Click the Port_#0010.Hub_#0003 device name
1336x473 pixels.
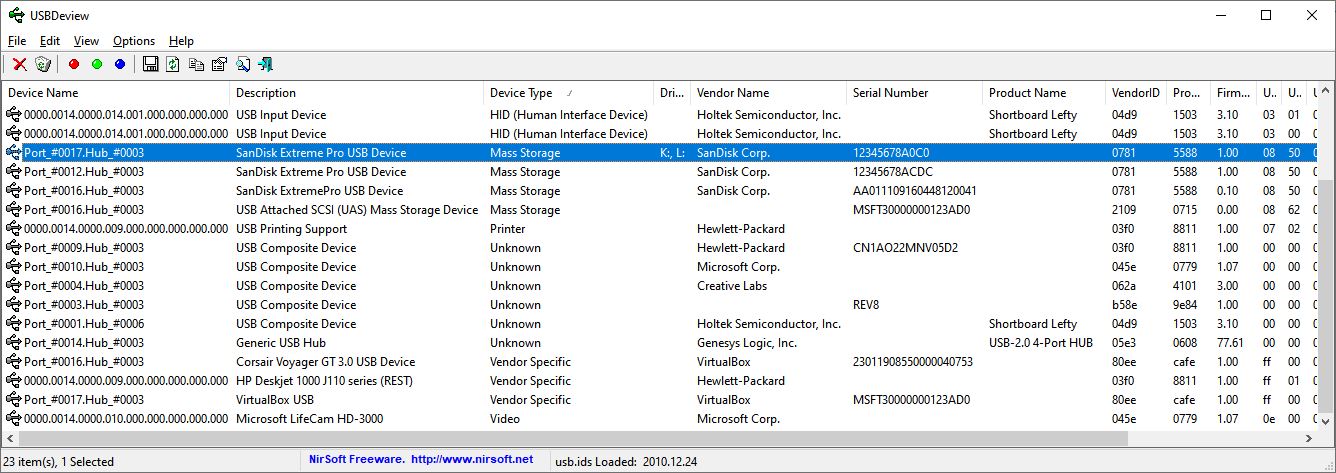coord(84,267)
